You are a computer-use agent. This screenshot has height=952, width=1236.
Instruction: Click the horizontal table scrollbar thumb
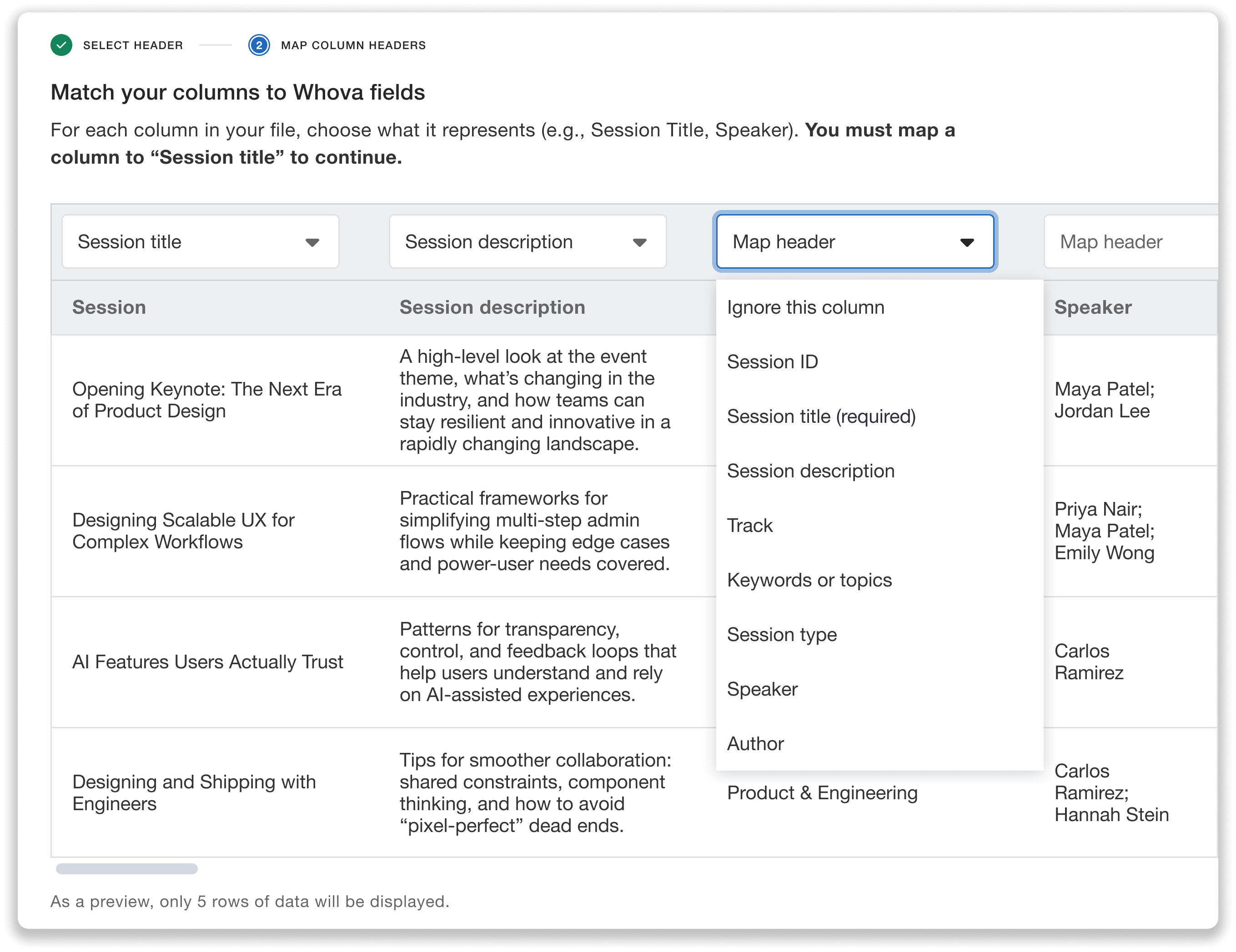(127, 869)
